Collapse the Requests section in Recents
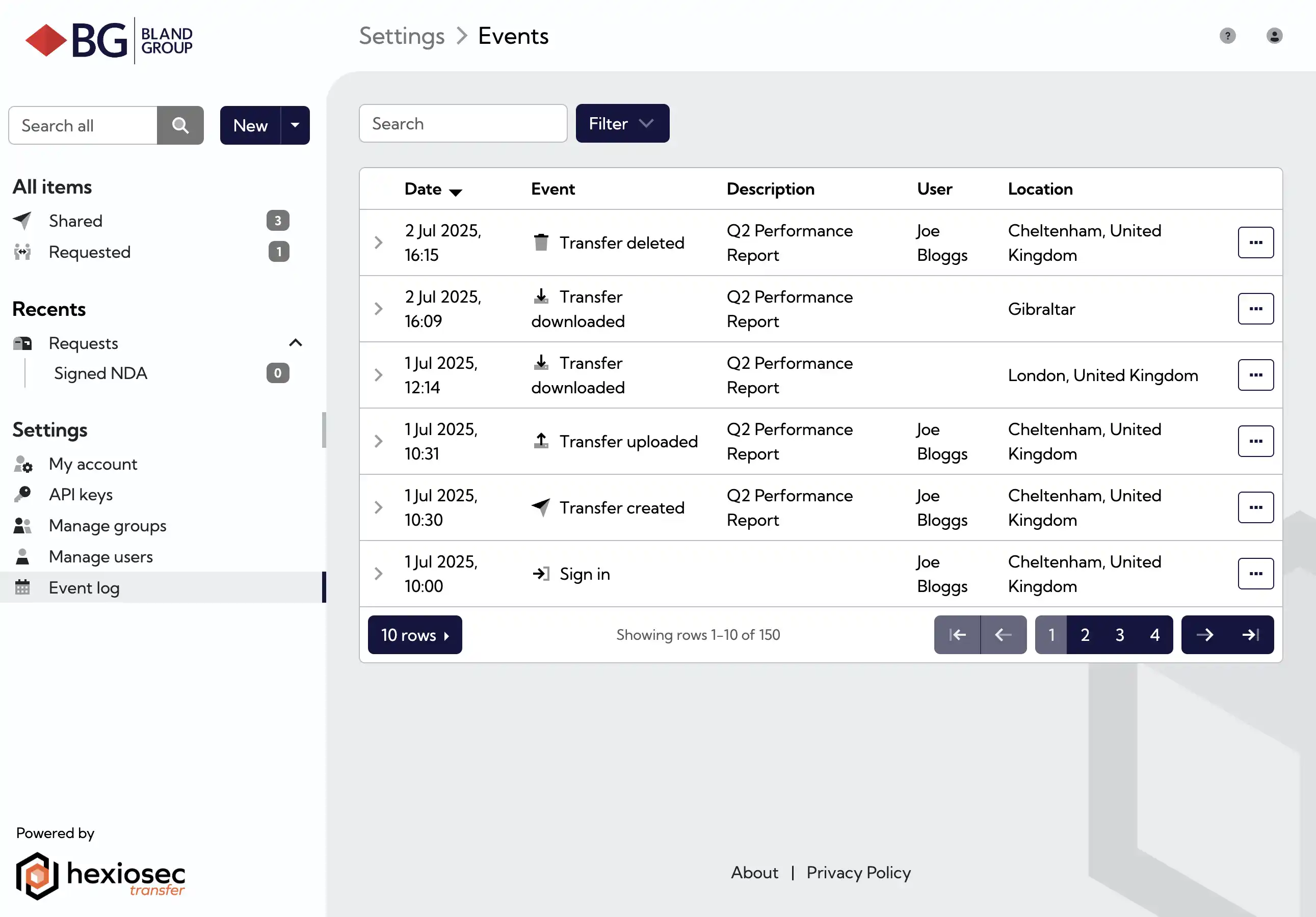 pos(296,342)
